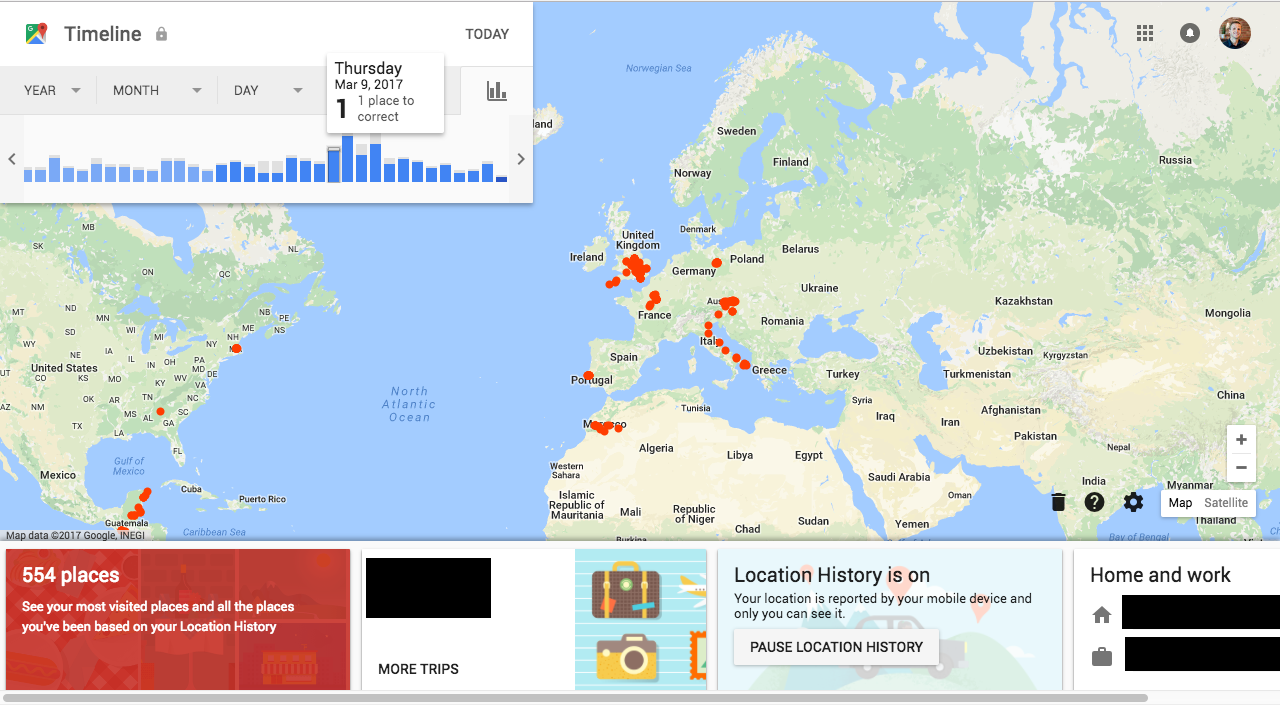Open the notifications bell
The height and width of the screenshot is (705, 1280).
1190,33
